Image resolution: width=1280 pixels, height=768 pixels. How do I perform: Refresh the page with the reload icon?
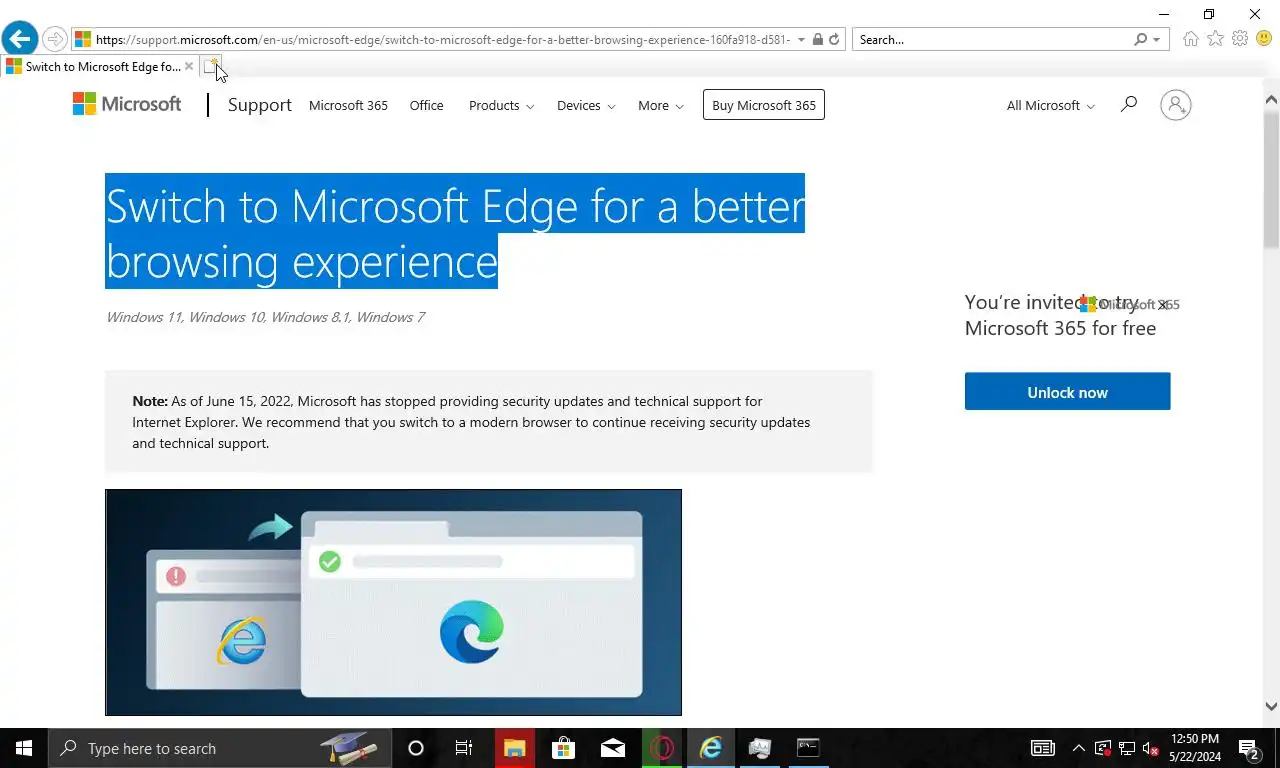point(834,39)
